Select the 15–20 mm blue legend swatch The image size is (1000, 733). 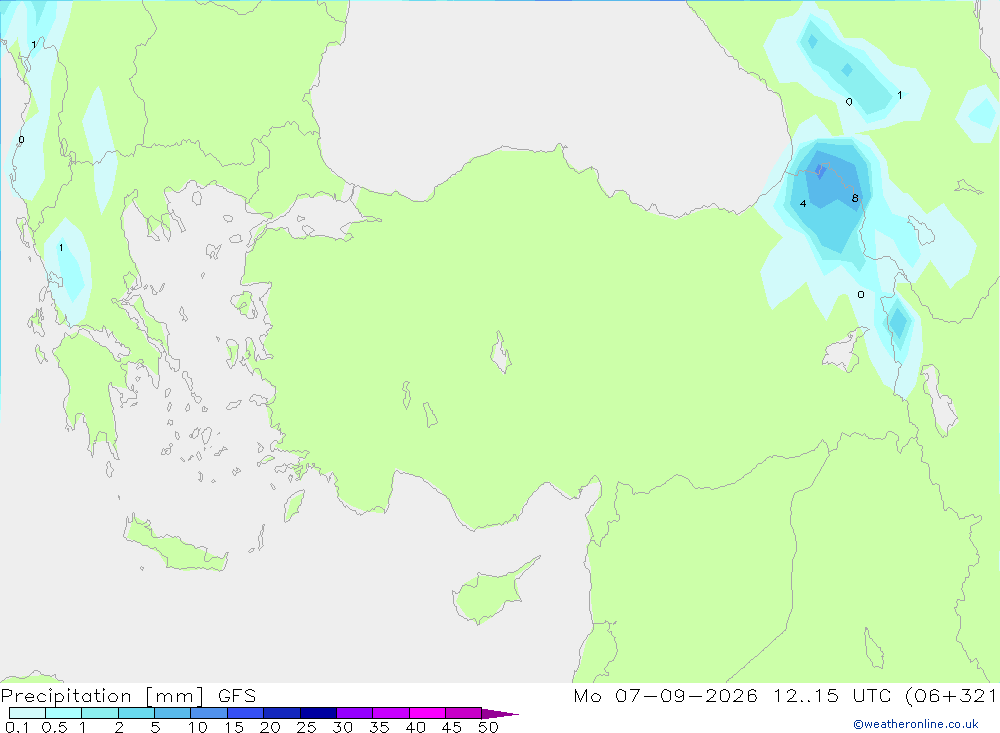tap(245, 713)
